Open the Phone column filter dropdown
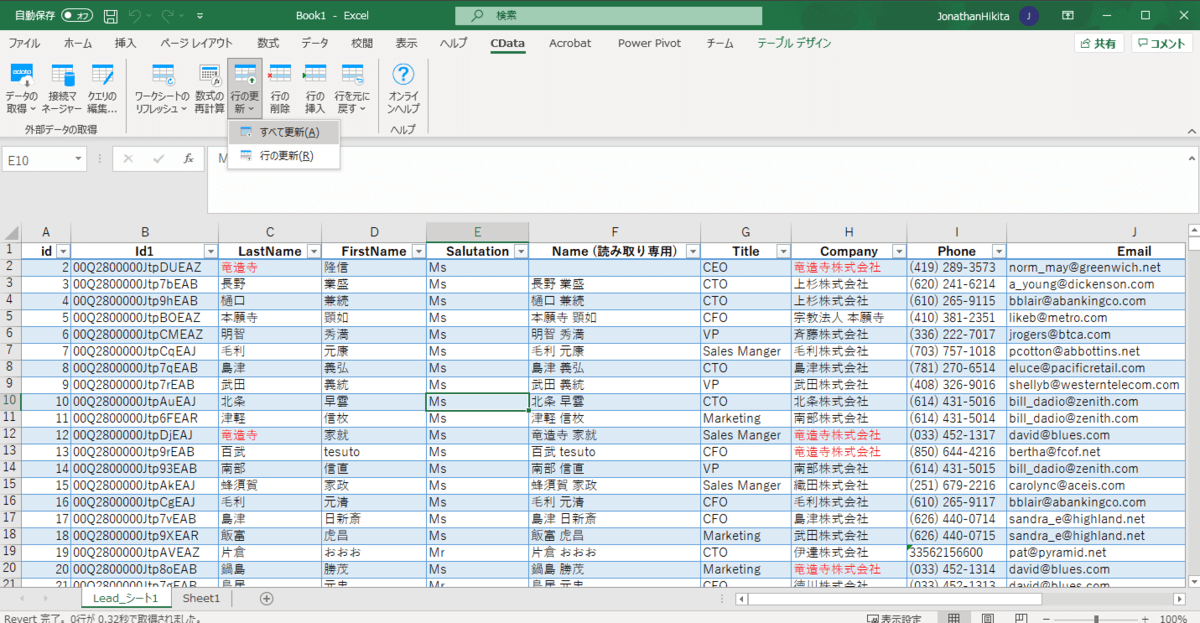Viewport: 1200px width, 623px height. (x=997, y=252)
